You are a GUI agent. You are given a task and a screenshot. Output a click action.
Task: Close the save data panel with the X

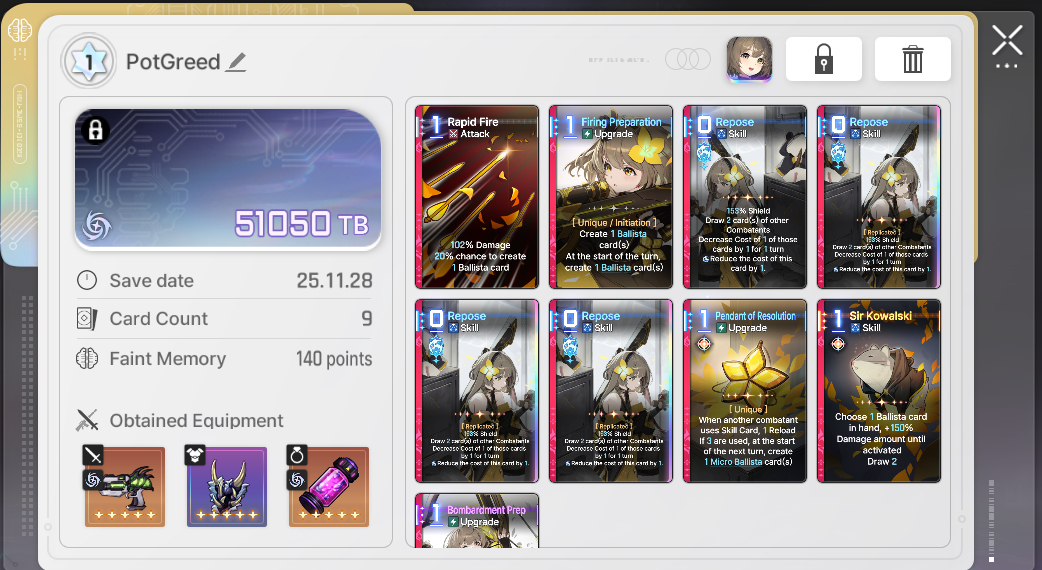(x=1007, y=41)
